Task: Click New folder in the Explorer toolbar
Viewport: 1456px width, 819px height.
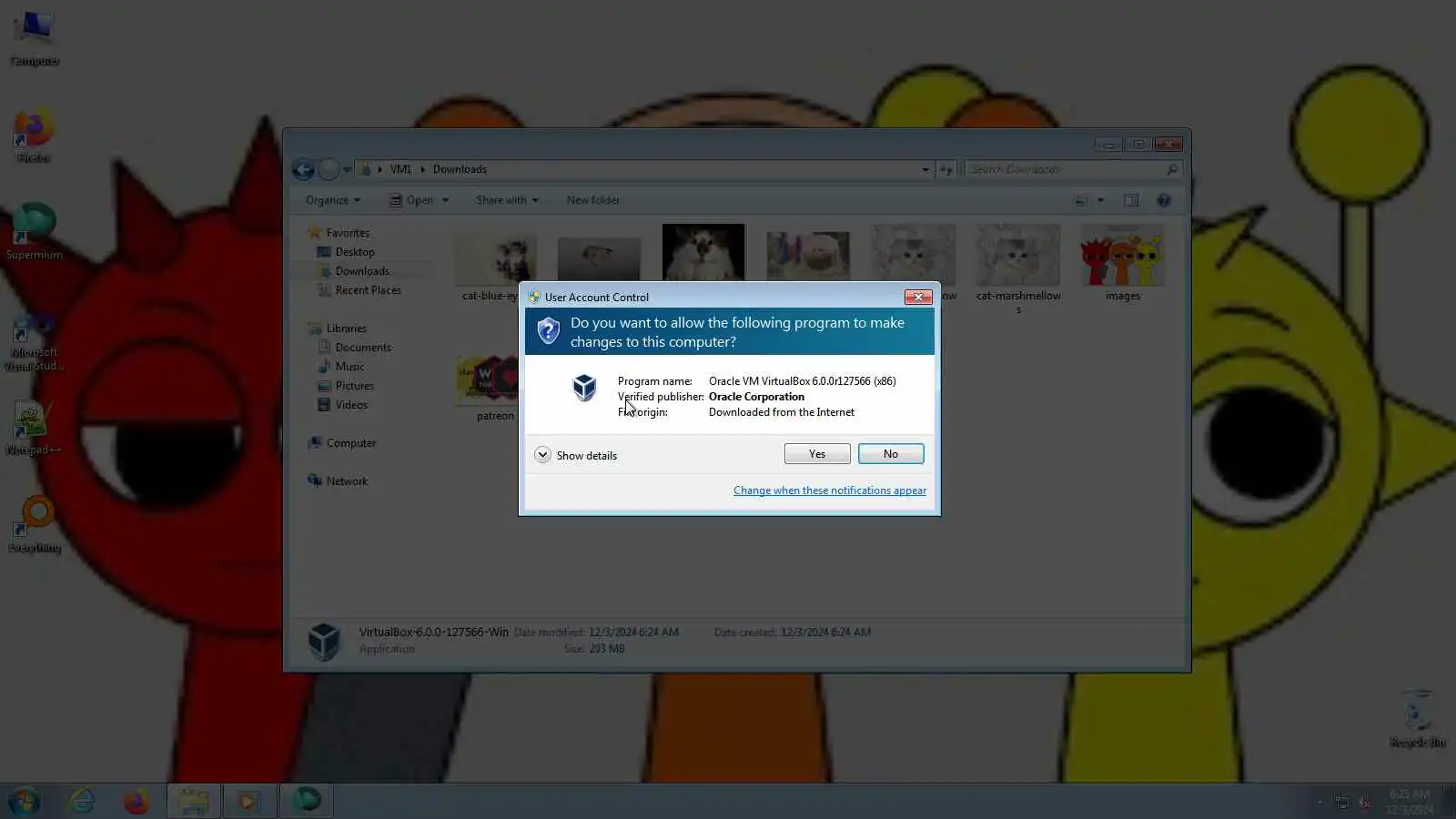Action: 593,200
